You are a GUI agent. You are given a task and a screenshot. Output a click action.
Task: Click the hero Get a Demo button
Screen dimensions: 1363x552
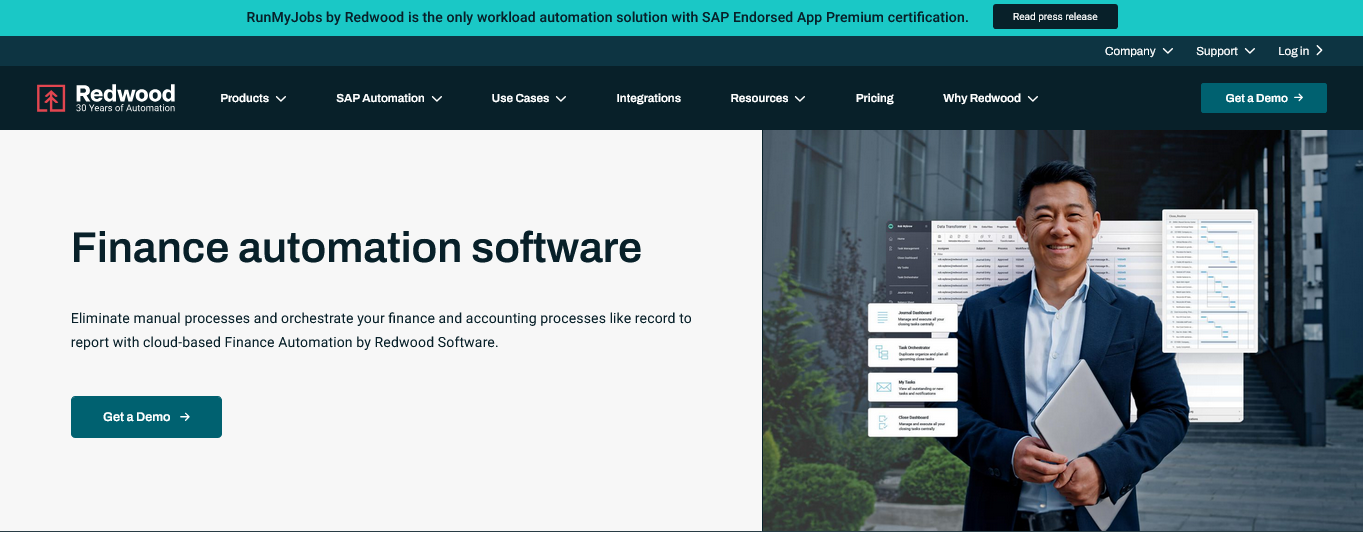146,417
